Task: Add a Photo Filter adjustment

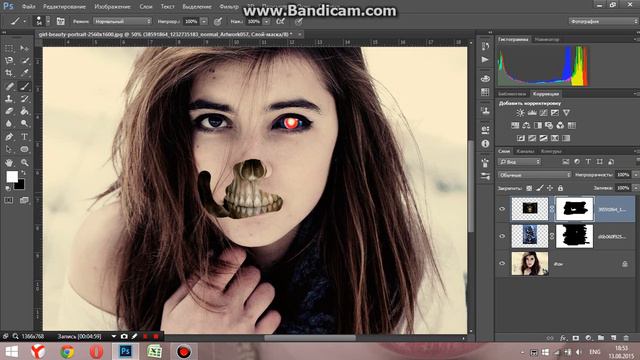Action: [x=549, y=126]
